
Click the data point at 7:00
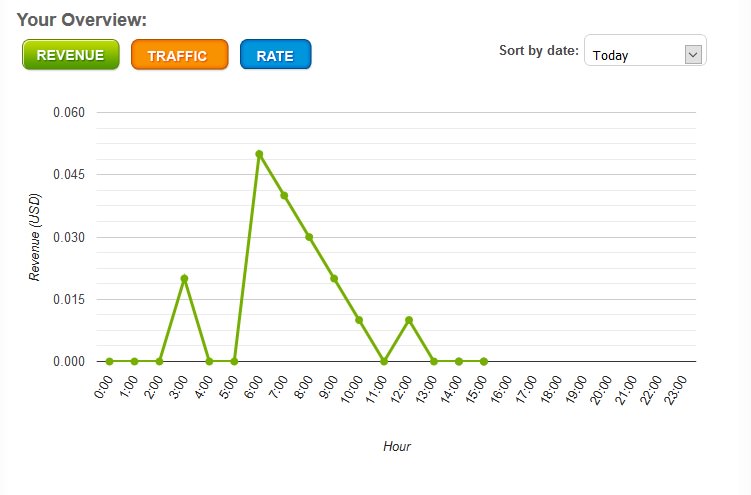[284, 196]
